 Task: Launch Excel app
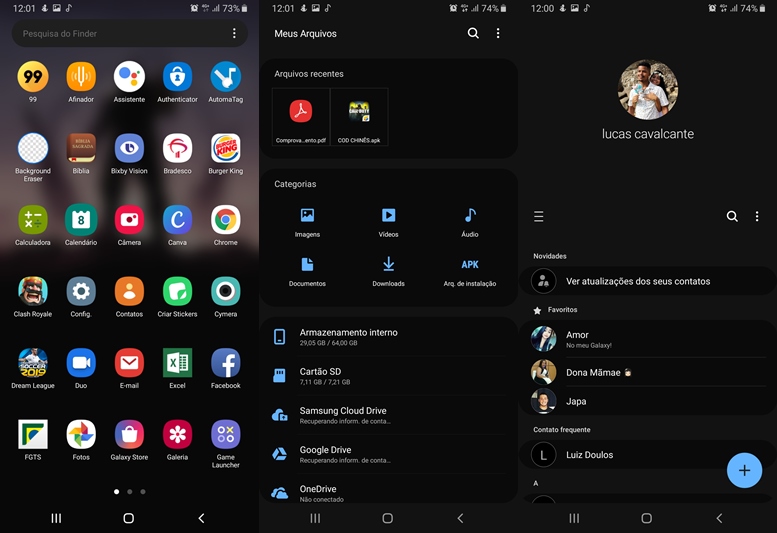tap(177, 363)
